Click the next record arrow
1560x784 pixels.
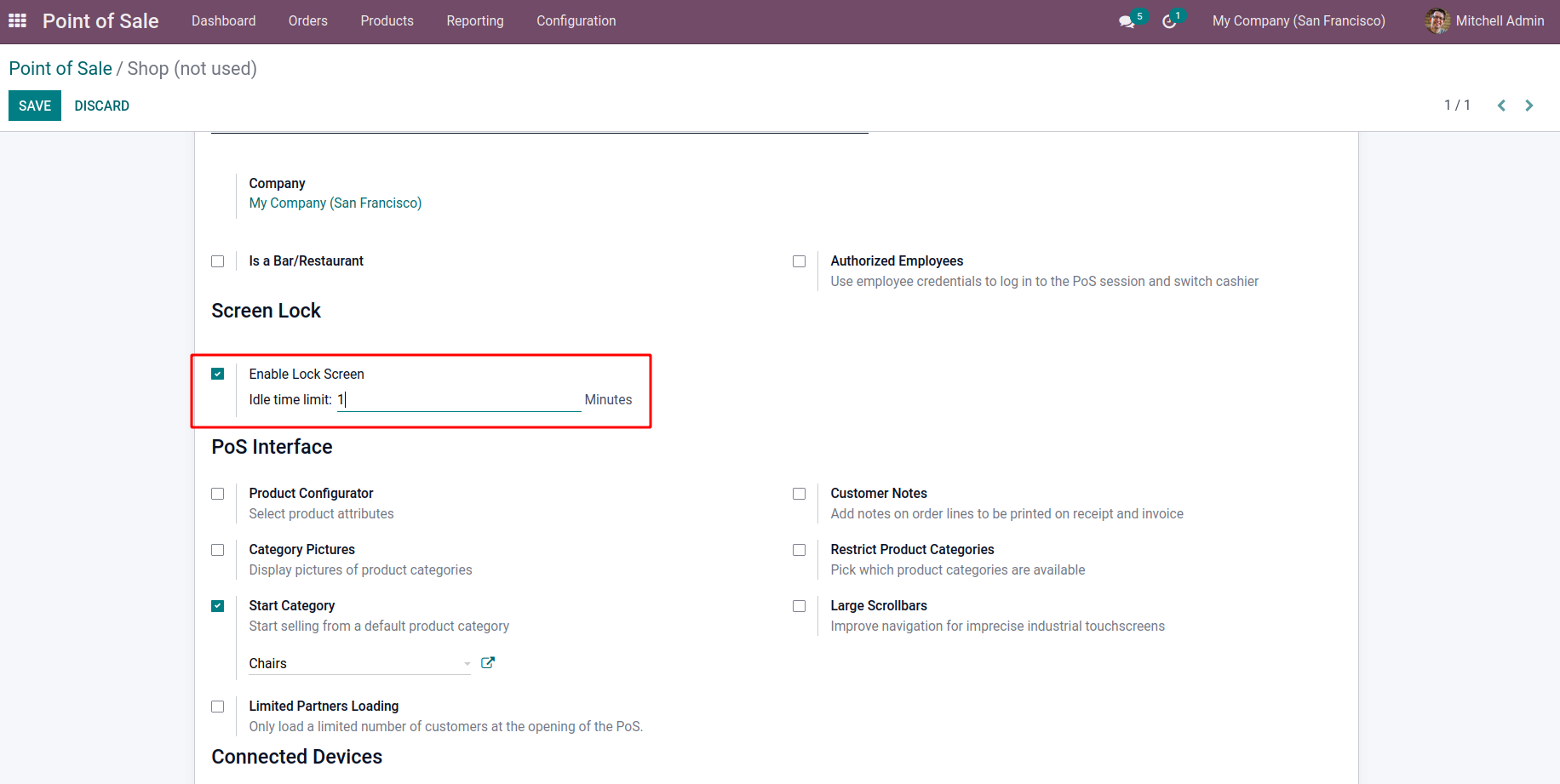[x=1529, y=106]
